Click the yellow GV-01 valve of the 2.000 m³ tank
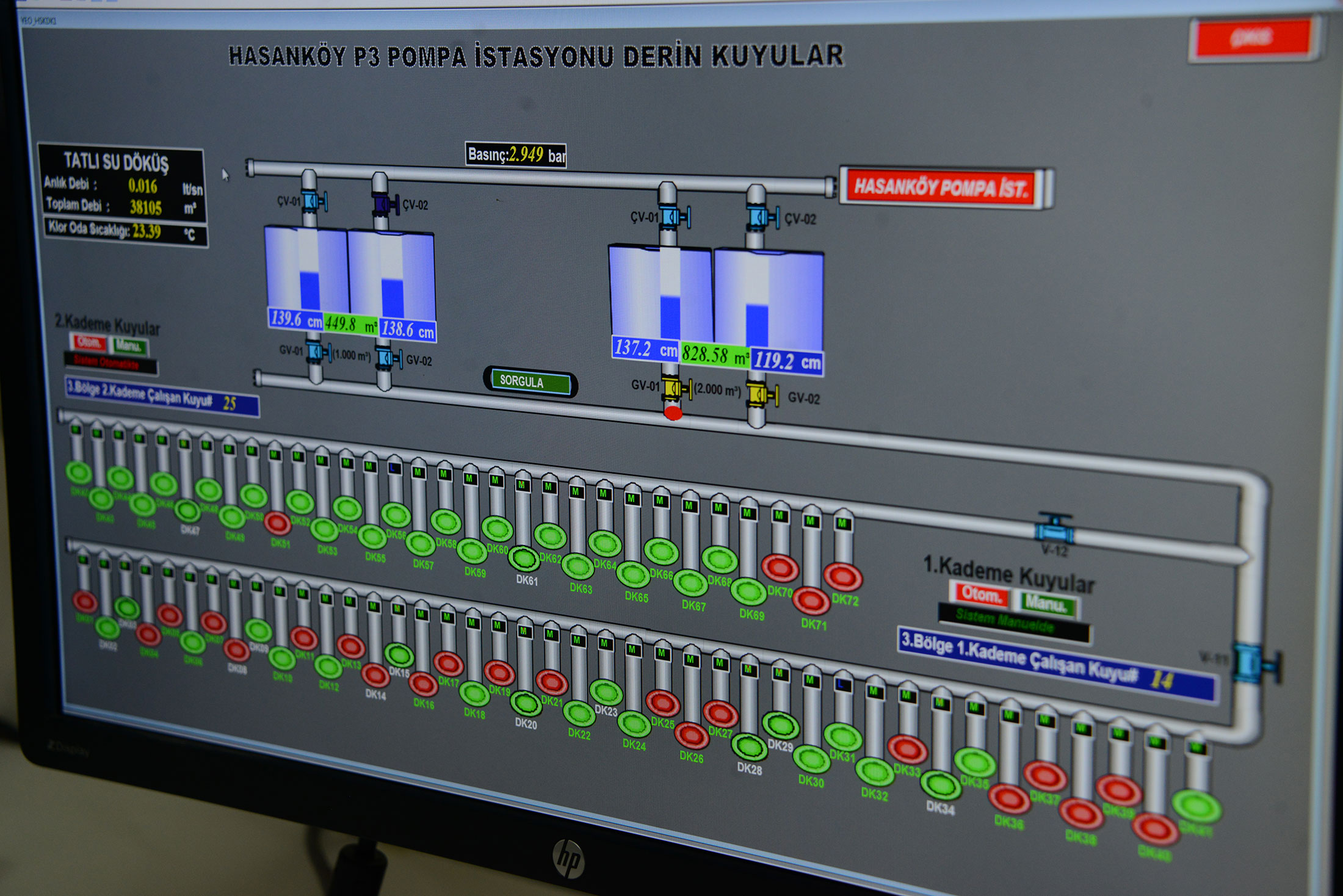The width and height of the screenshot is (1343, 896). coord(675,389)
